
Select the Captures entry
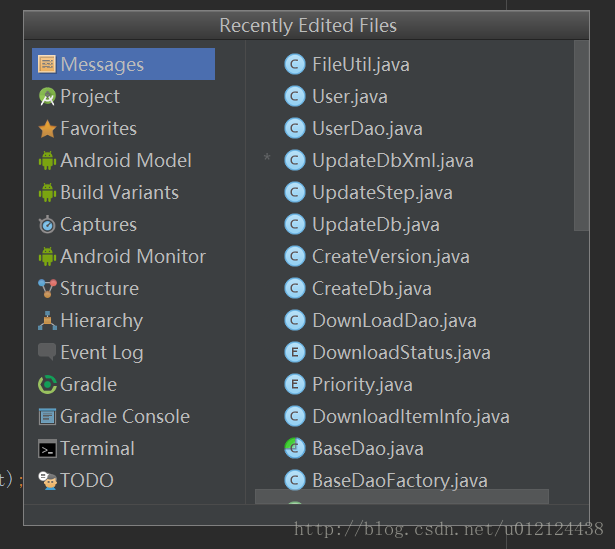point(98,225)
